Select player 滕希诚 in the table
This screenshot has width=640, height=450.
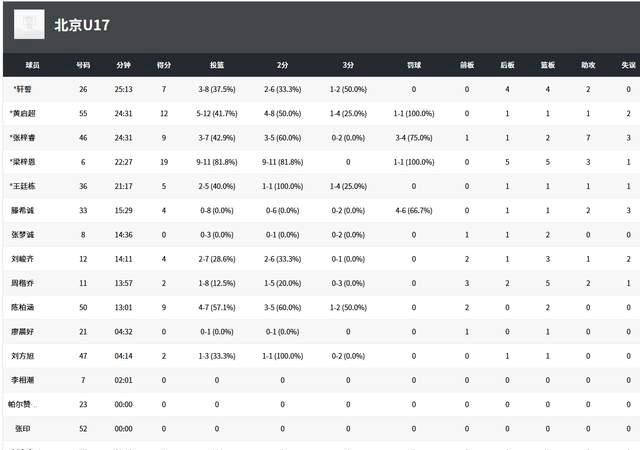(23, 210)
